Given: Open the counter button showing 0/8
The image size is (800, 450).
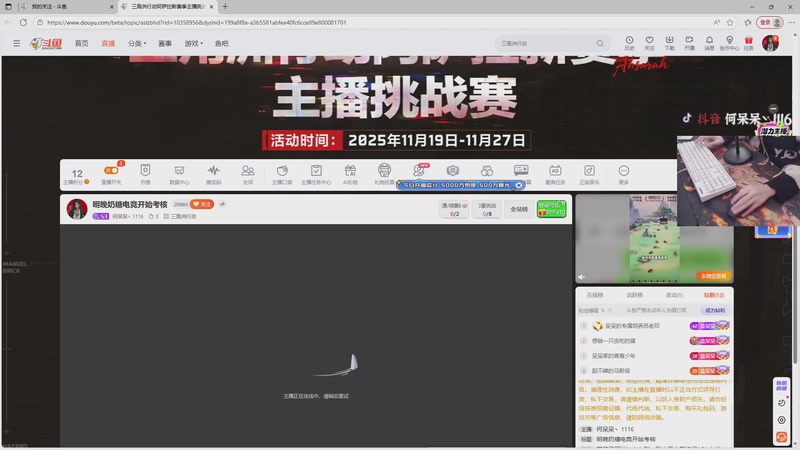Looking at the screenshot, I should coord(487,209).
